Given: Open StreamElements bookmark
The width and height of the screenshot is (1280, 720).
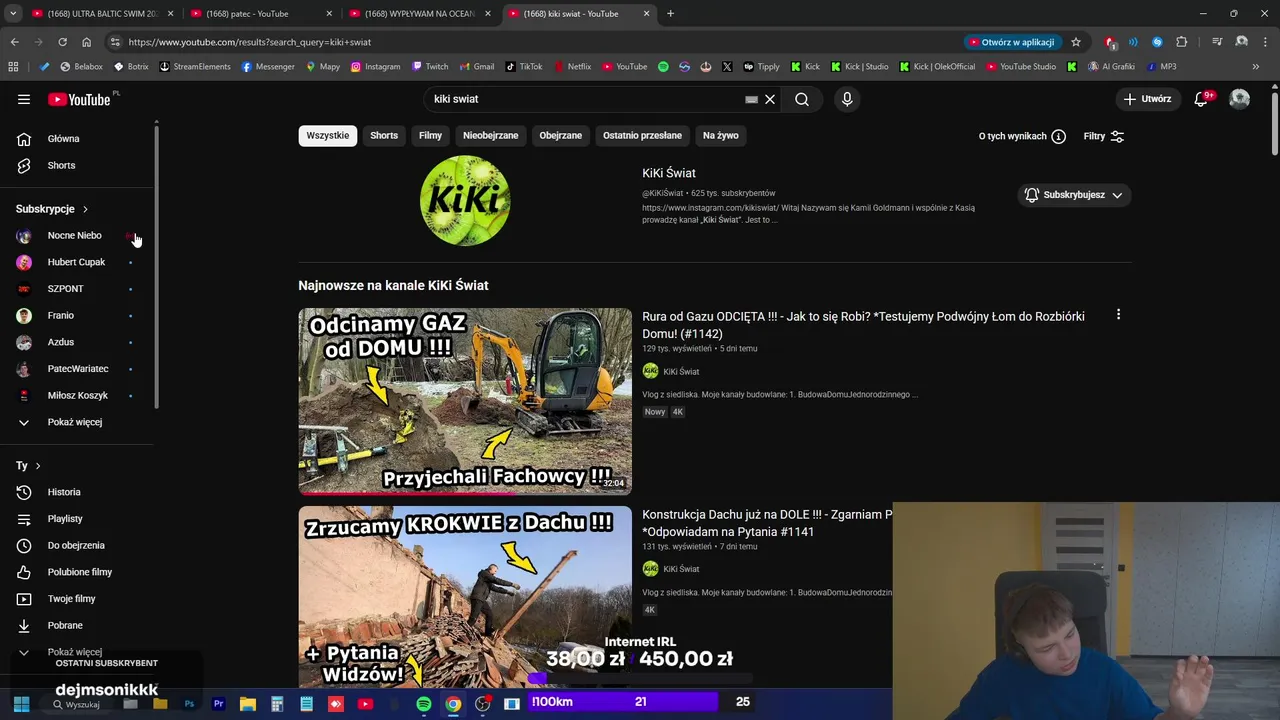Looking at the screenshot, I should [194, 67].
